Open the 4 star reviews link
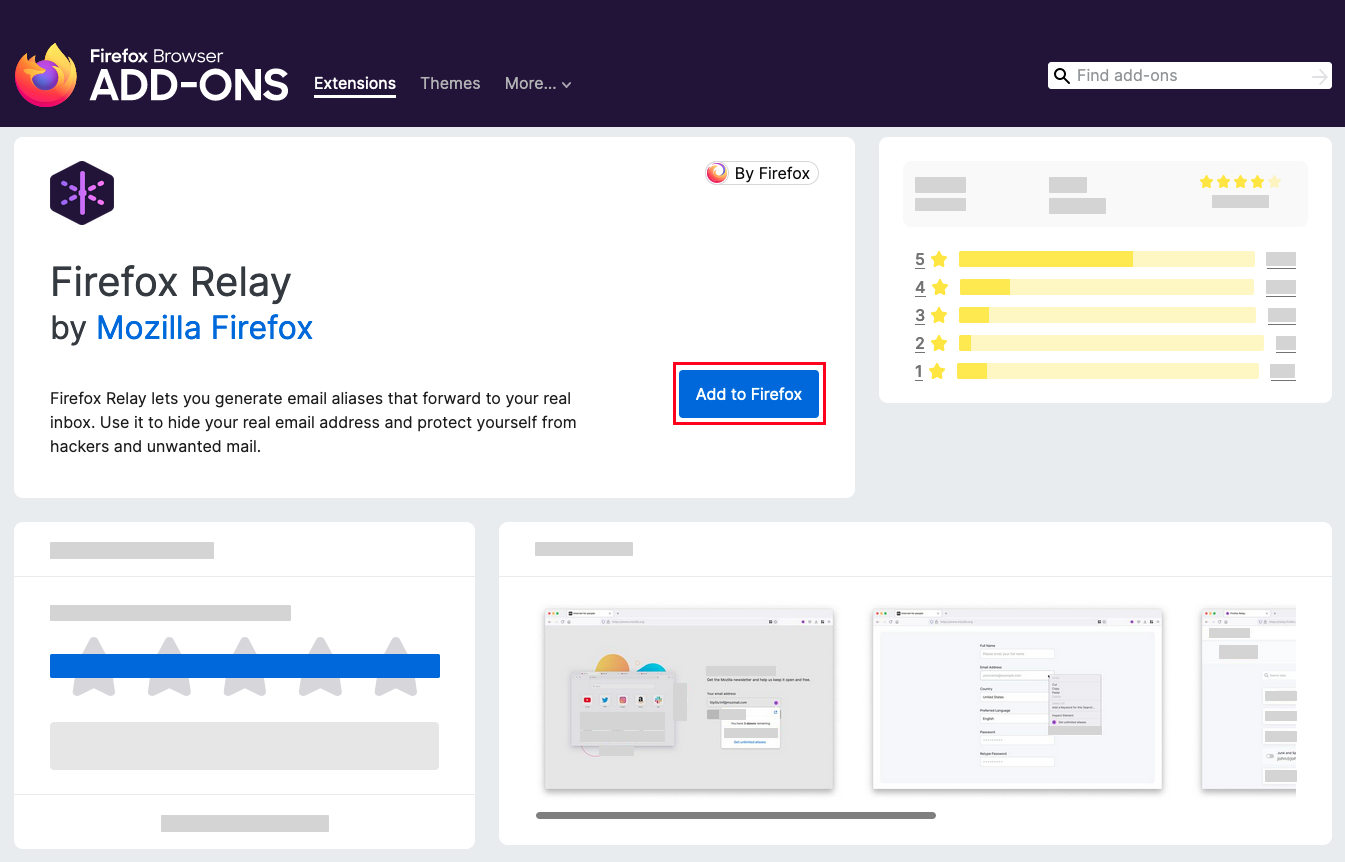1345x862 pixels. 919,288
